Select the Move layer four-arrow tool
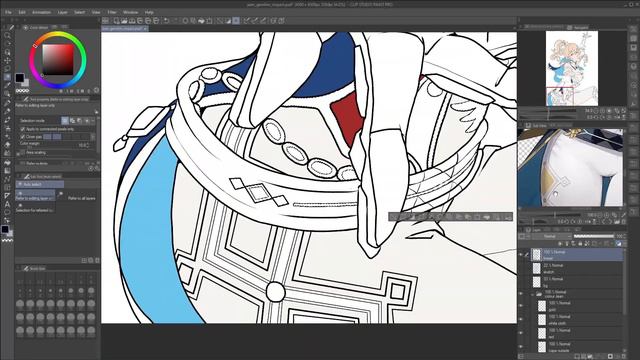Screen dimensions: 640x360 [x=7, y=60]
